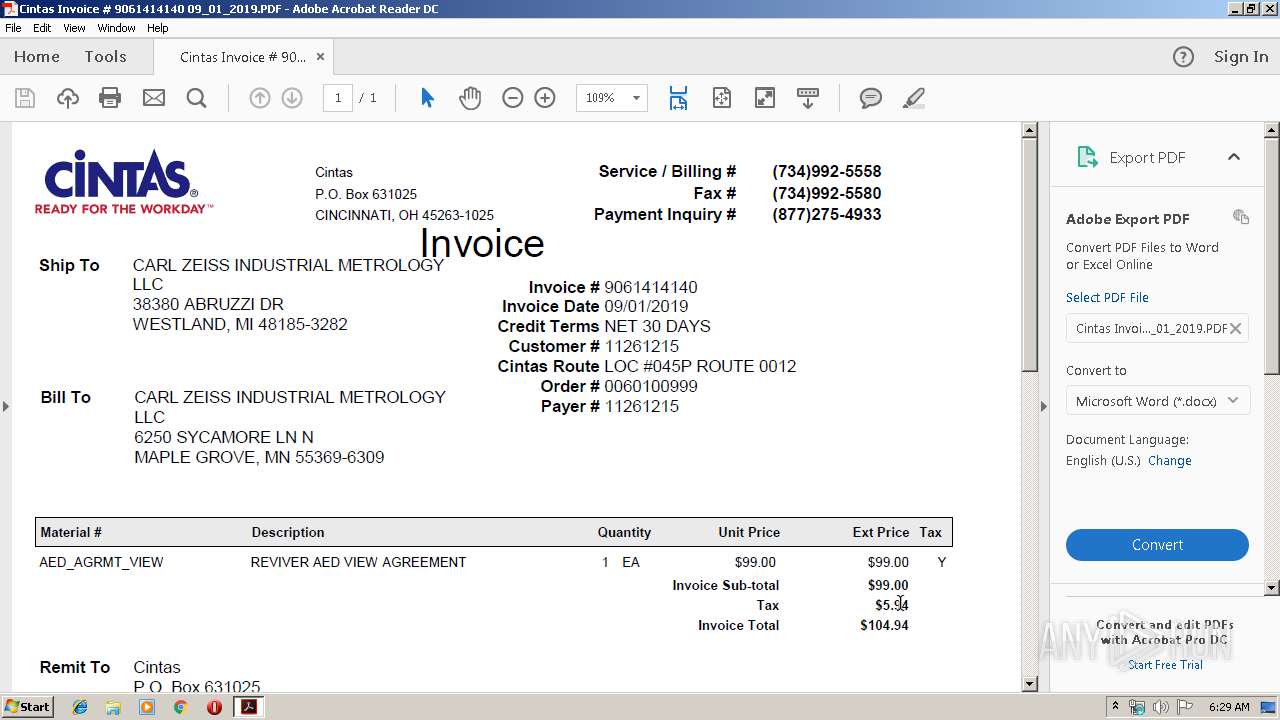Screen dimensions: 1280x720
Task: Open Chrome from the taskbar
Action: click(x=180, y=707)
